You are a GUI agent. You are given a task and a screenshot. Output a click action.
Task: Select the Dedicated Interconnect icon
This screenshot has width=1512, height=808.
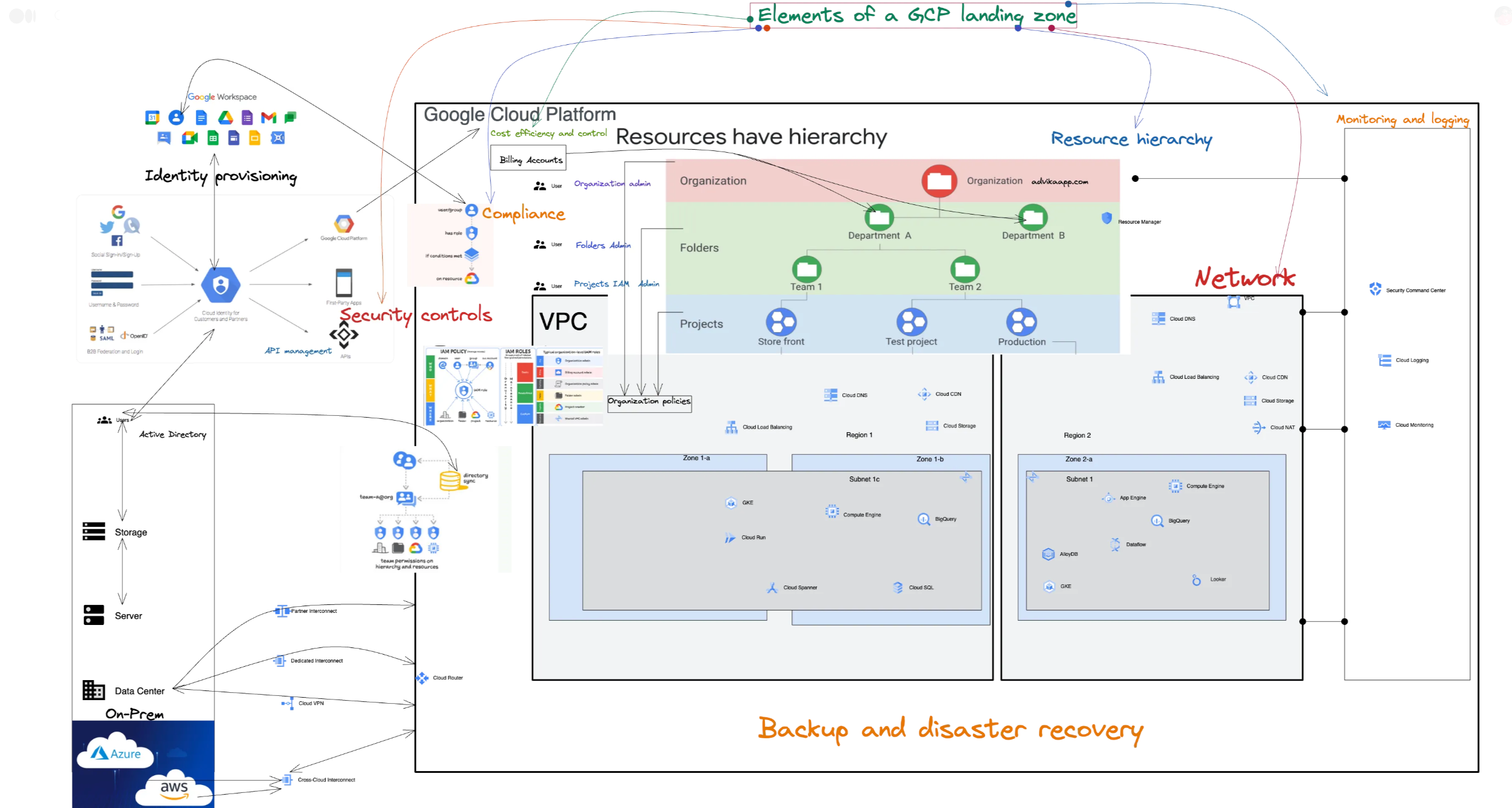(x=280, y=661)
